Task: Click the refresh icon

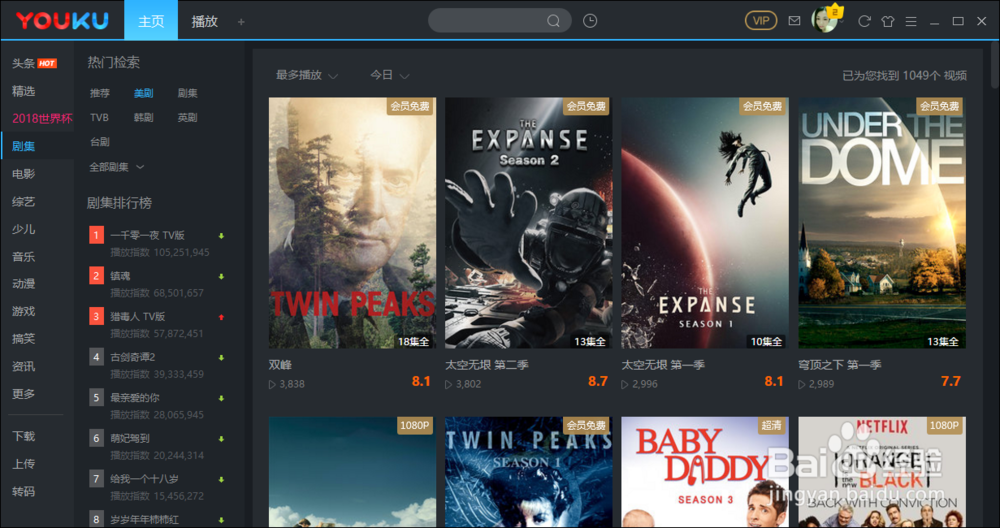Action: point(864,21)
